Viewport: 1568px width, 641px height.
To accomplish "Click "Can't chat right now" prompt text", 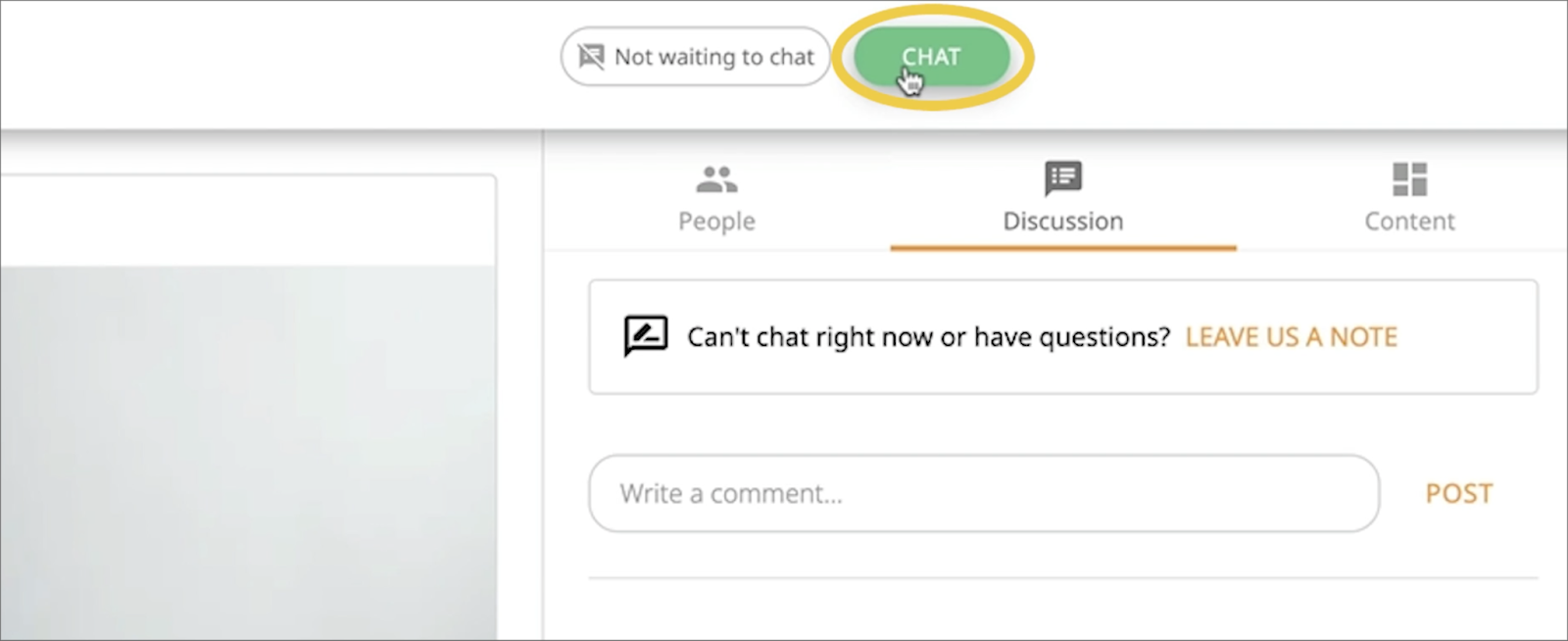I will tap(928, 337).
